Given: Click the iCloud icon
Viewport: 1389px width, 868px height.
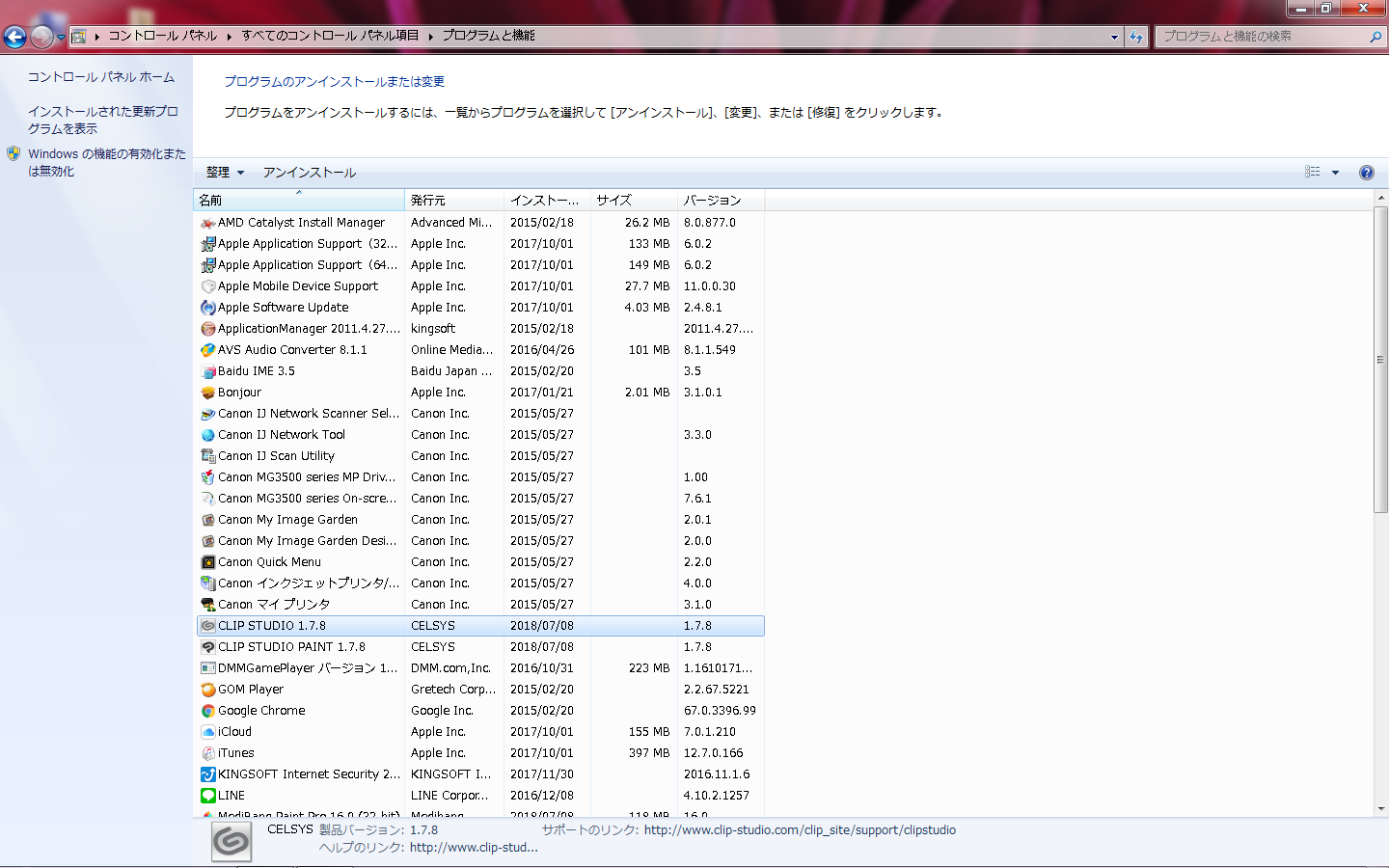Looking at the screenshot, I should (207, 732).
